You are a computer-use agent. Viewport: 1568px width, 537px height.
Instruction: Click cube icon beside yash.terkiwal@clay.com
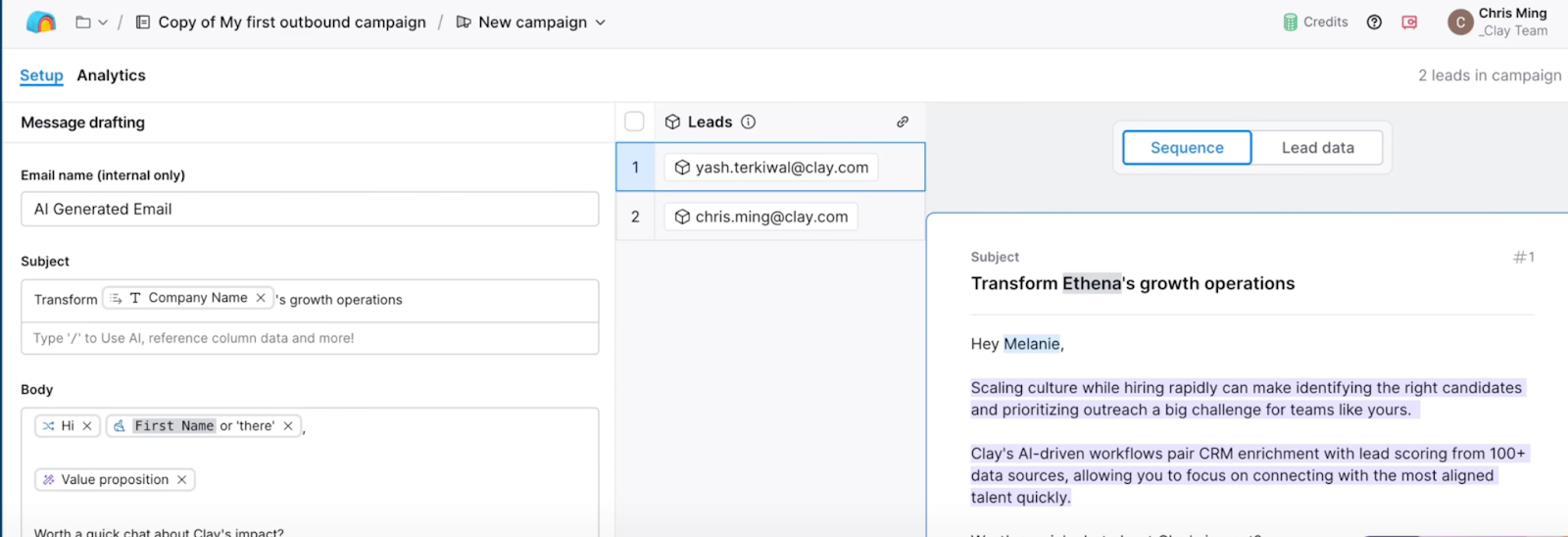coord(682,168)
